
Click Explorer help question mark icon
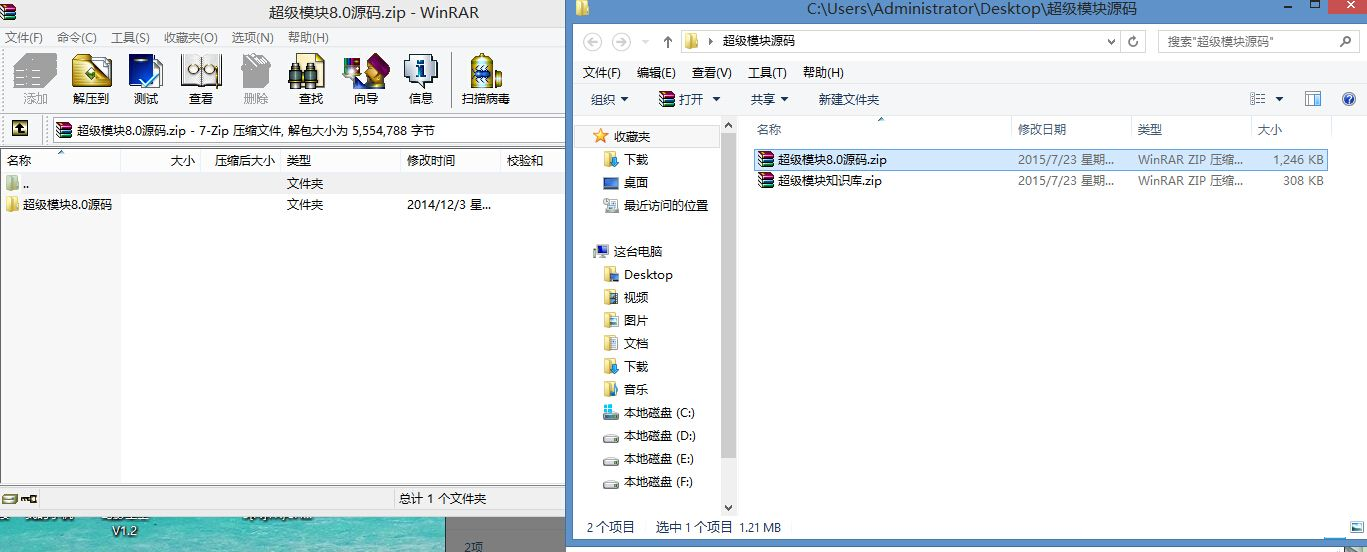pos(1348,99)
